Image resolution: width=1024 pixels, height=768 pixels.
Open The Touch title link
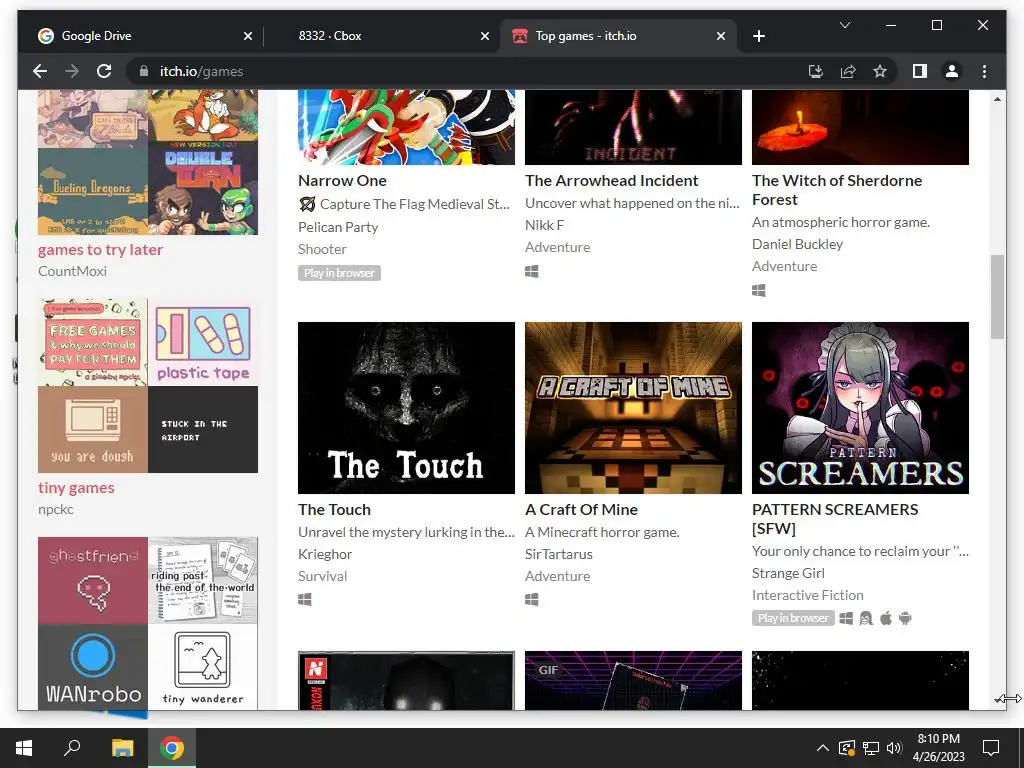coord(334,509)
